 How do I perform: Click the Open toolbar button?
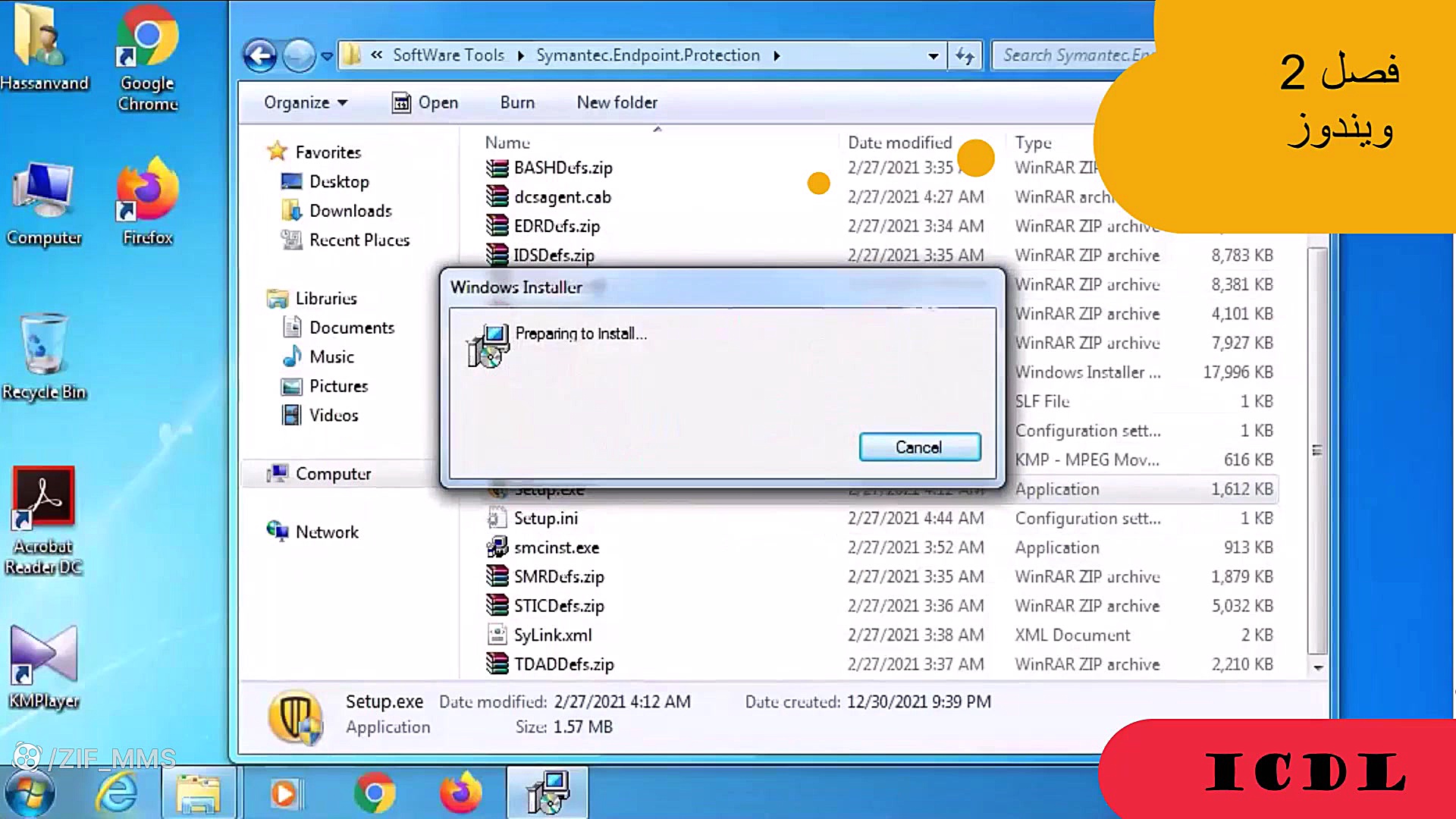point(425,102)
